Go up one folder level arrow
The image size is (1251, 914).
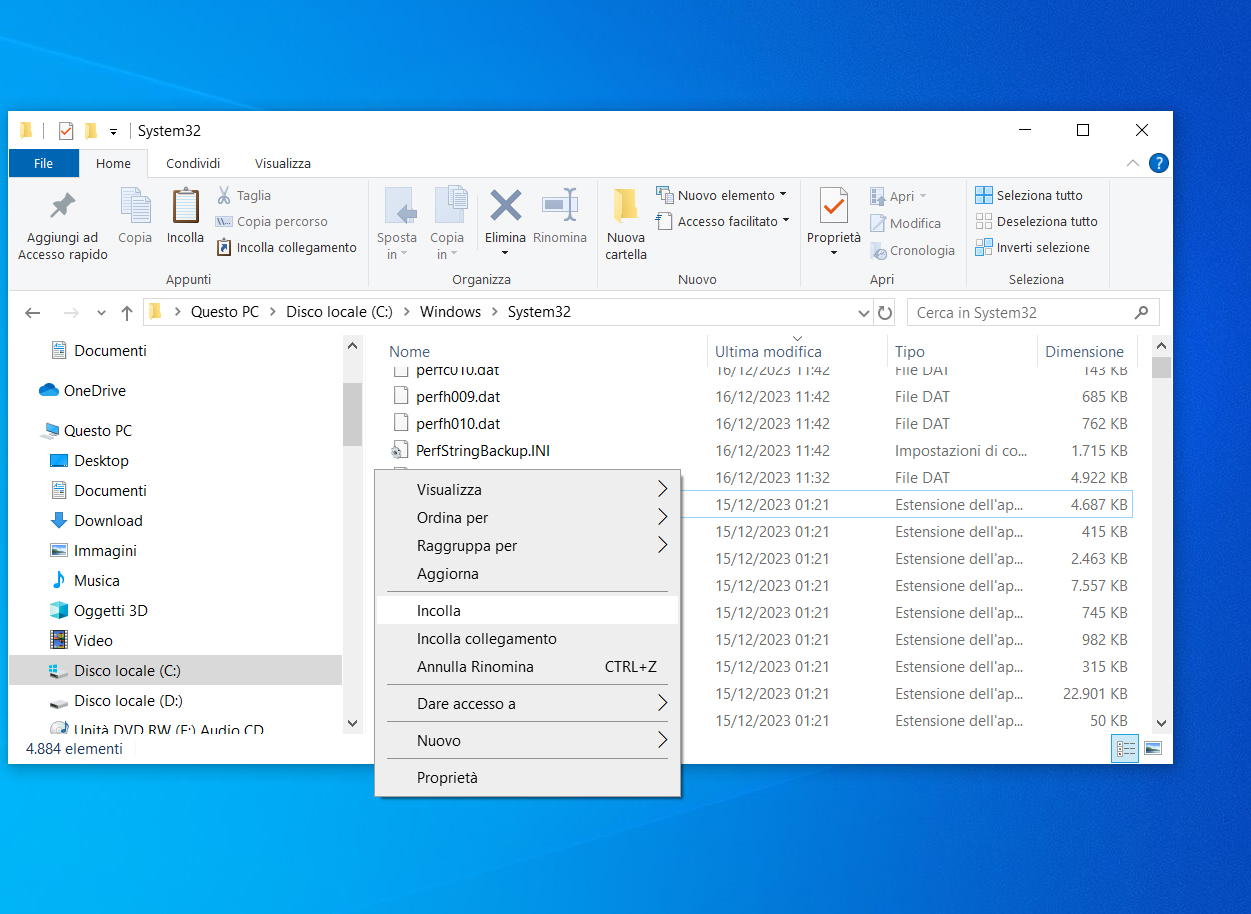(x=127, y=313)
